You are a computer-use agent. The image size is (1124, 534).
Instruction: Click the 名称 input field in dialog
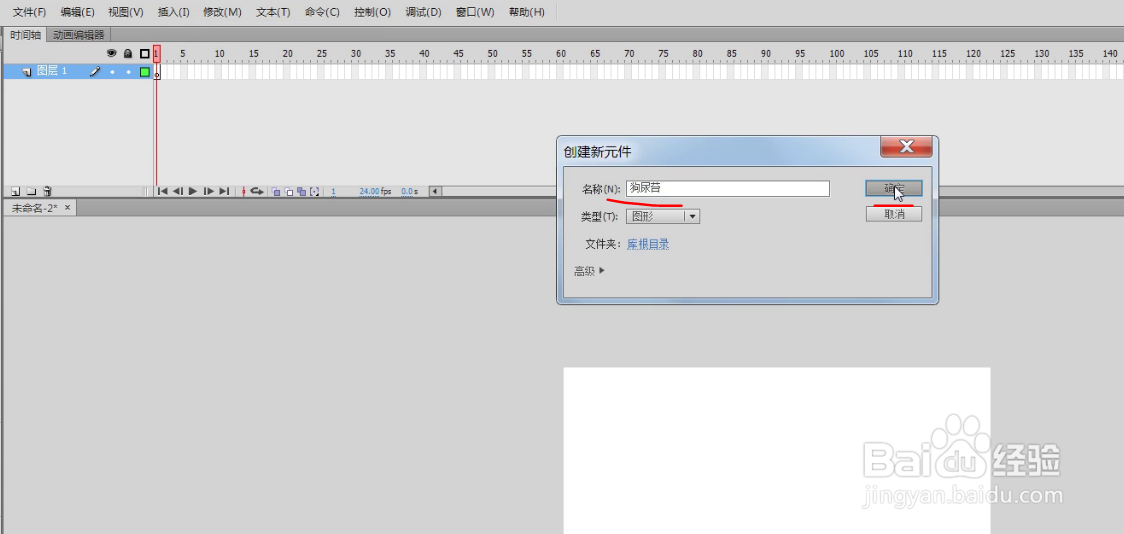[x=728, y=189]
